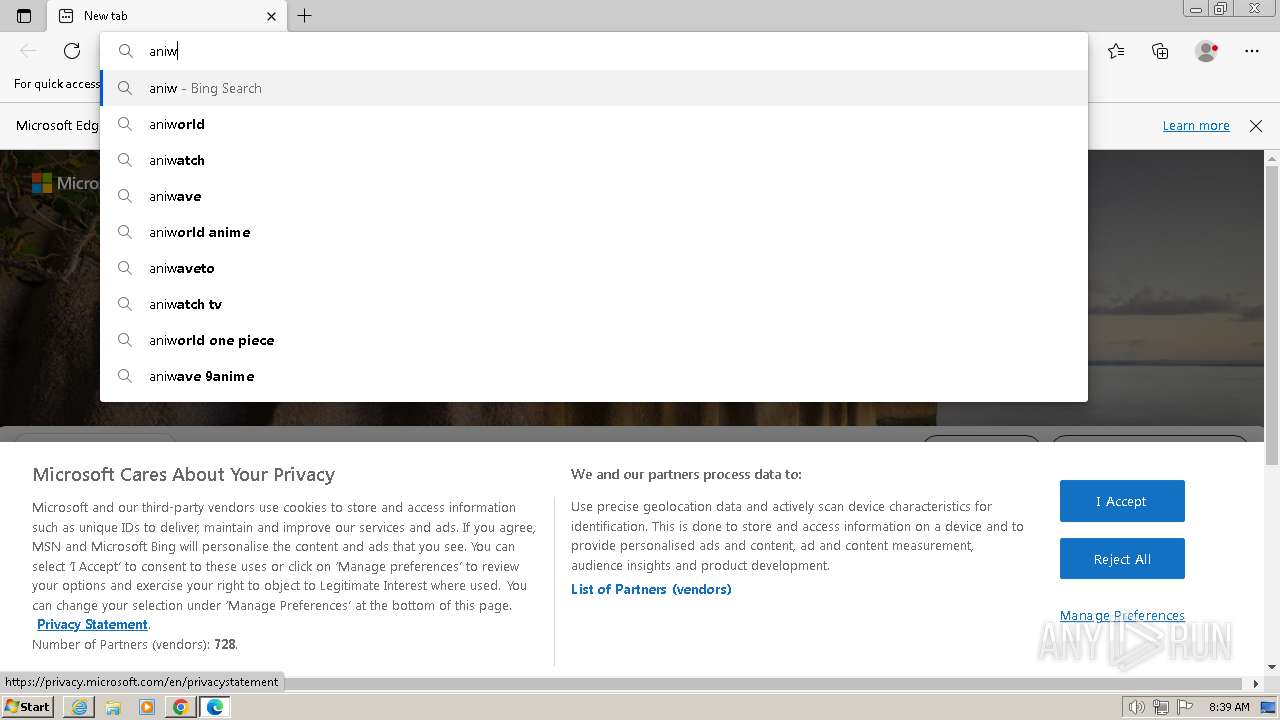Select 'aniwatch tv' suggestion
This screenshot has width=1280, height=720.
tap(594, 304)
